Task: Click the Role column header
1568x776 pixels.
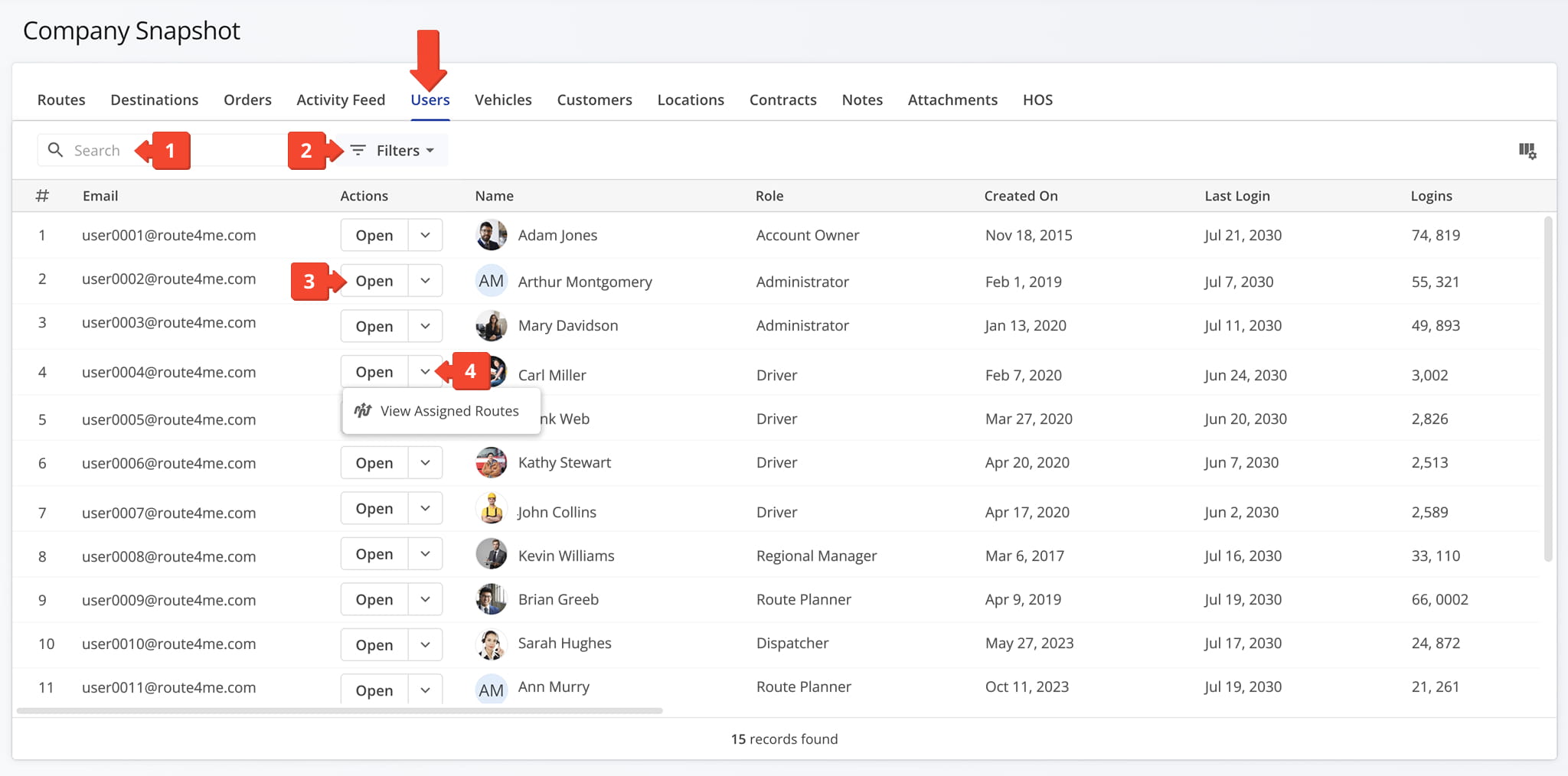Action: [x=769, y=196]
